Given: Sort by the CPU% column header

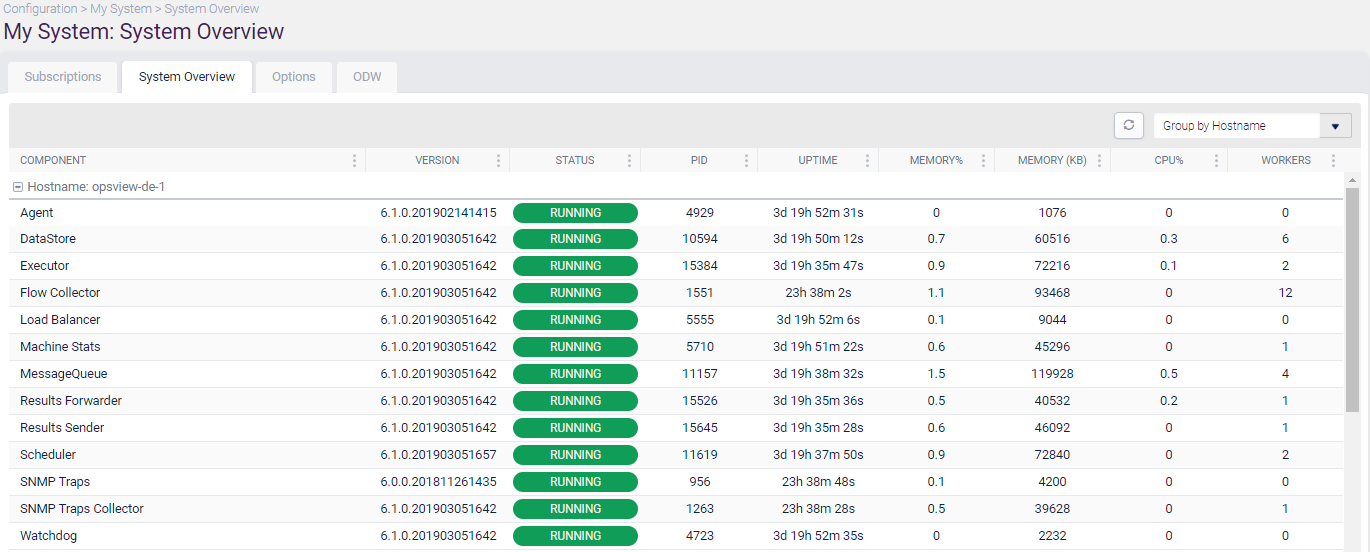Looking at the screenshot, I should click(x=1168, y=160).
